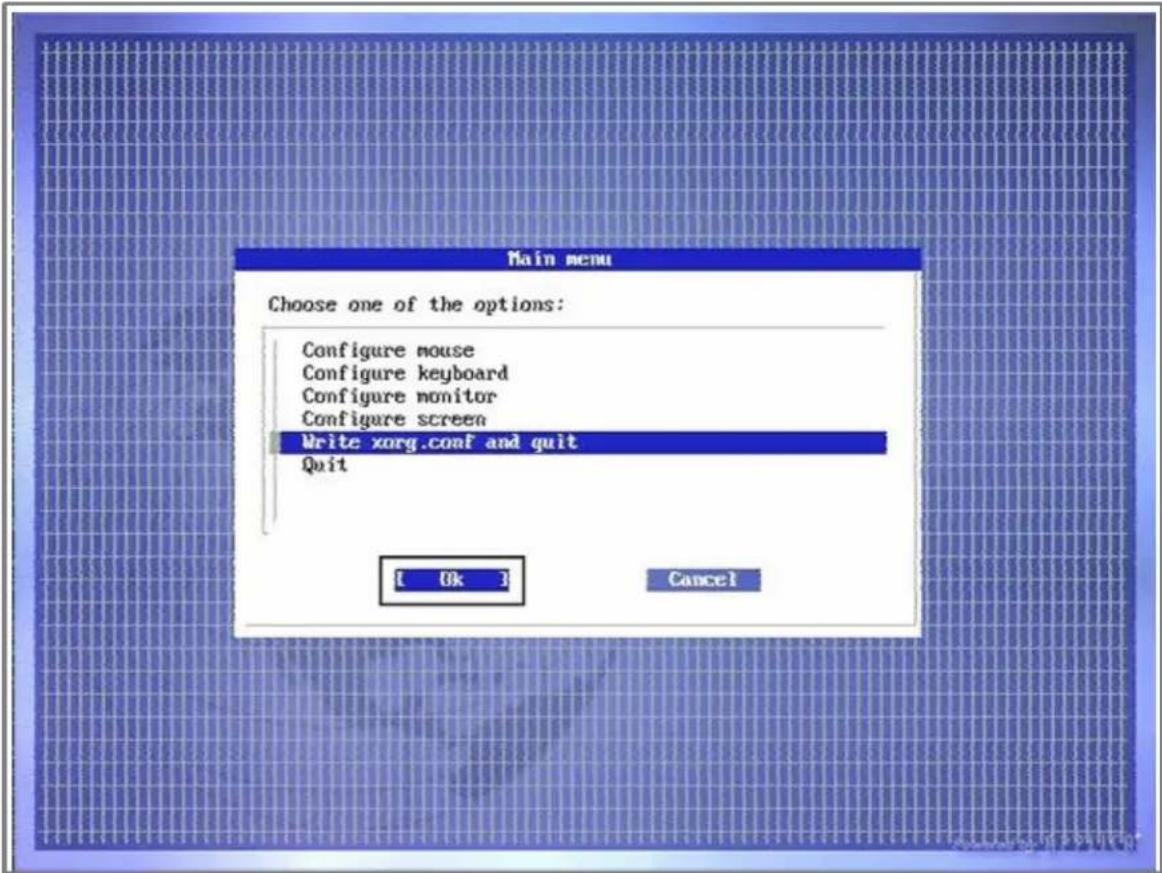
Task: Pick the Configure screen option
Action: 394,419
